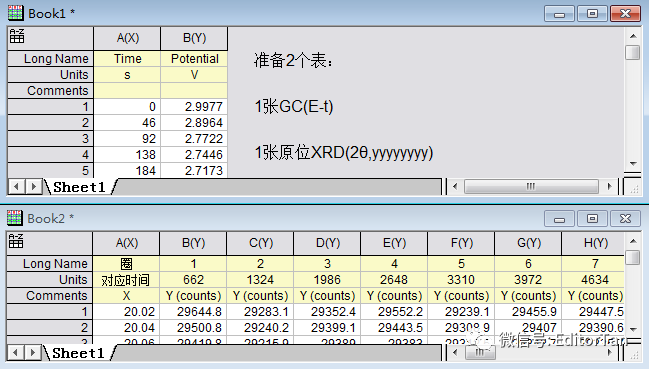Select column B(Y) header in Book1
This screenshot has width=649, height=369.
coord(194,38)
